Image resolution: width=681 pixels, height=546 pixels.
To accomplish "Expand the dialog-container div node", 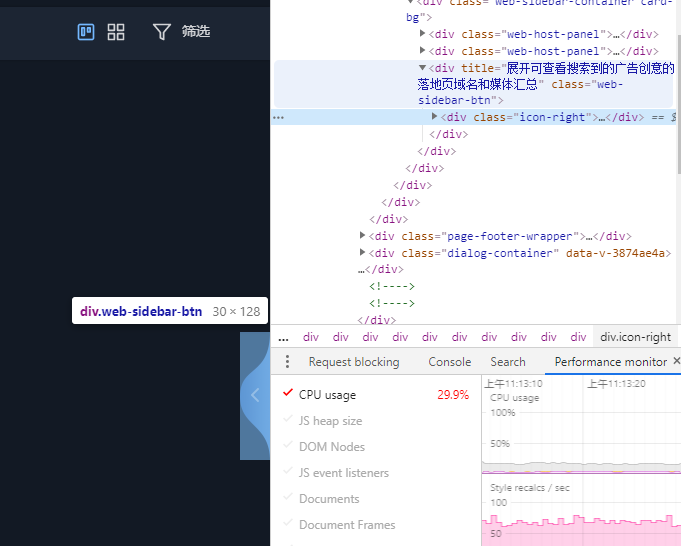I will pos(363,253).
